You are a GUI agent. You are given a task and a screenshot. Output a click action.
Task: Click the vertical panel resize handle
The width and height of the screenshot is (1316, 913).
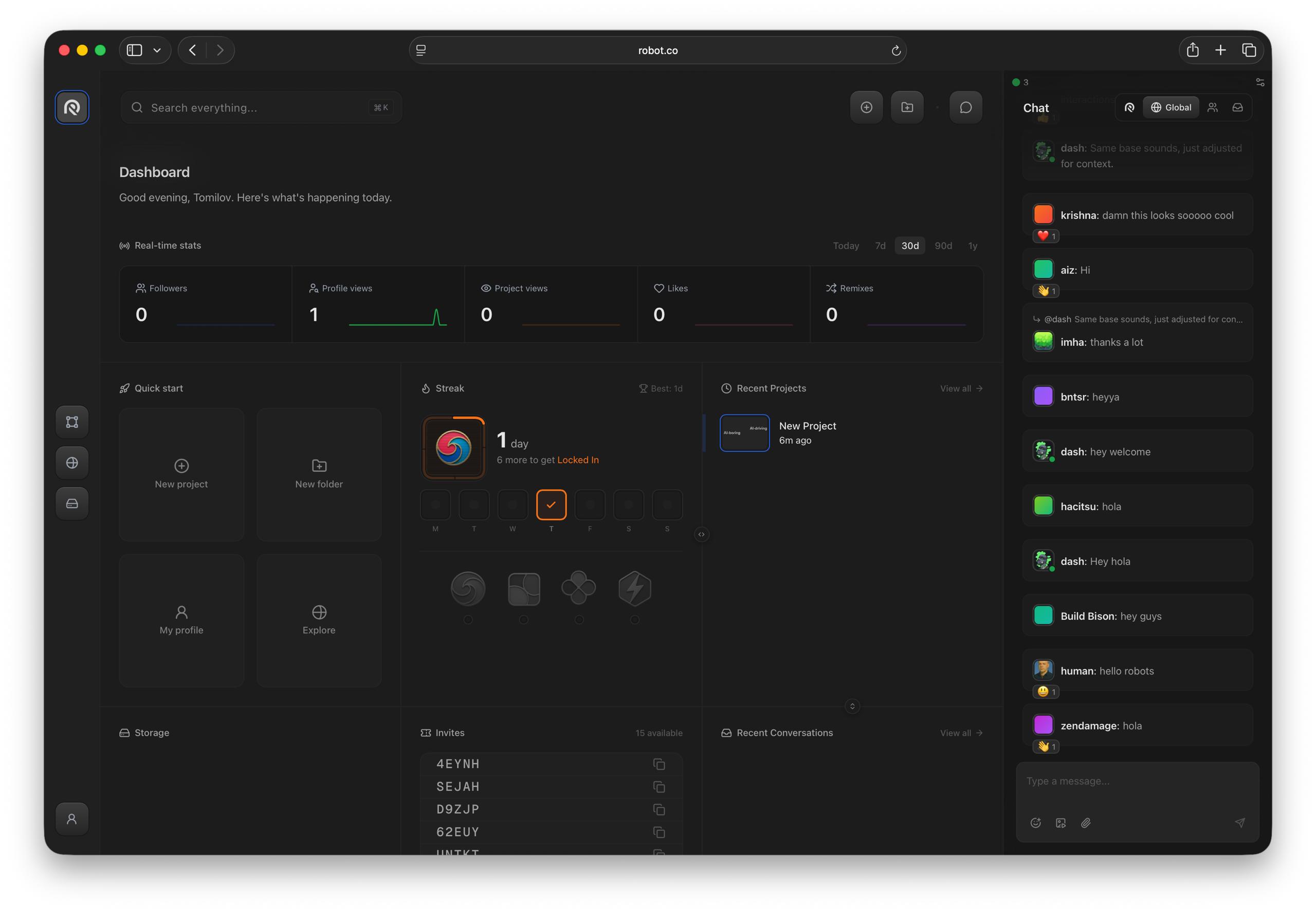[x=852, y=706]
